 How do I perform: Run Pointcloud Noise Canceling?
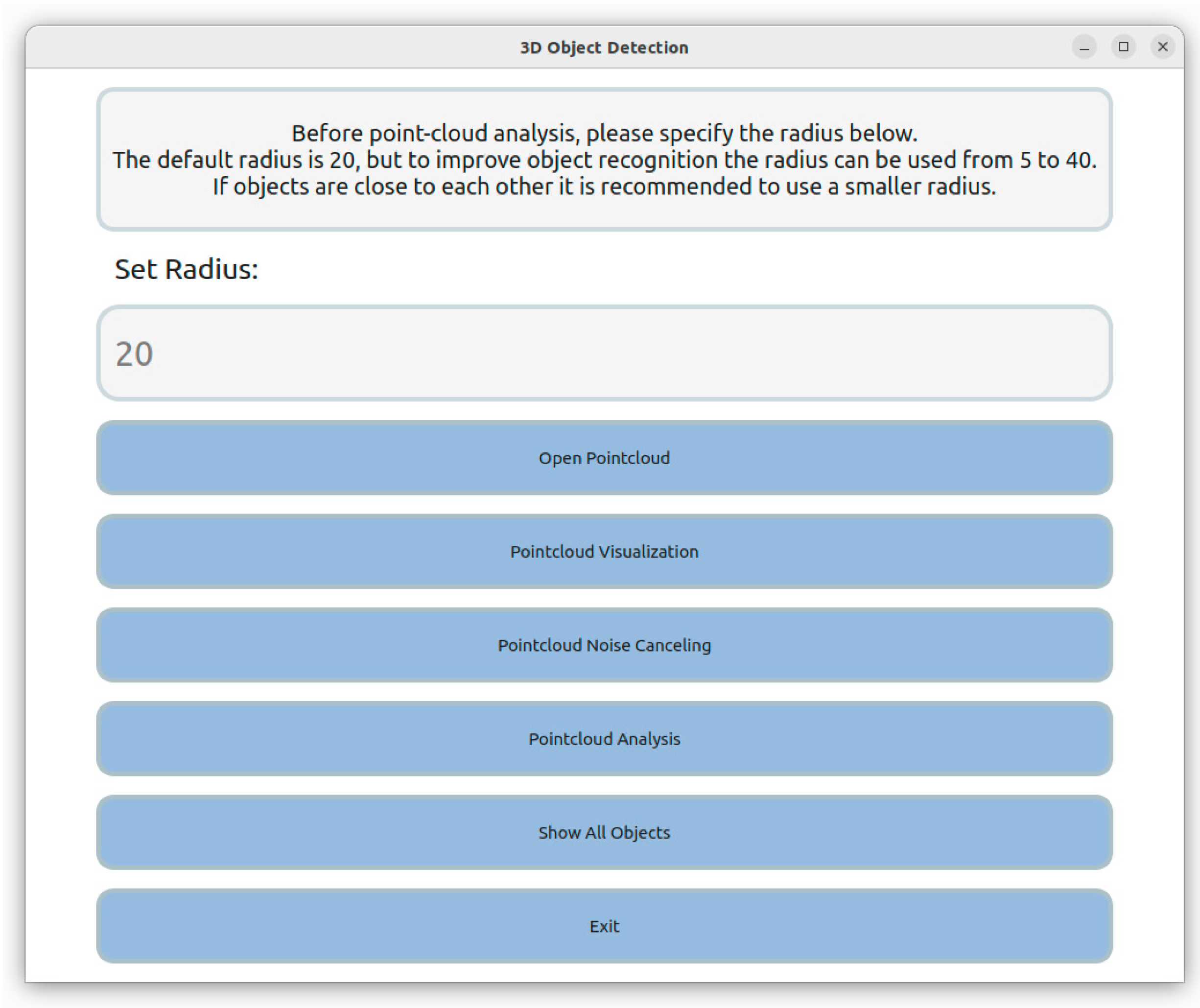pyautogui.click(x=604, y=645)
